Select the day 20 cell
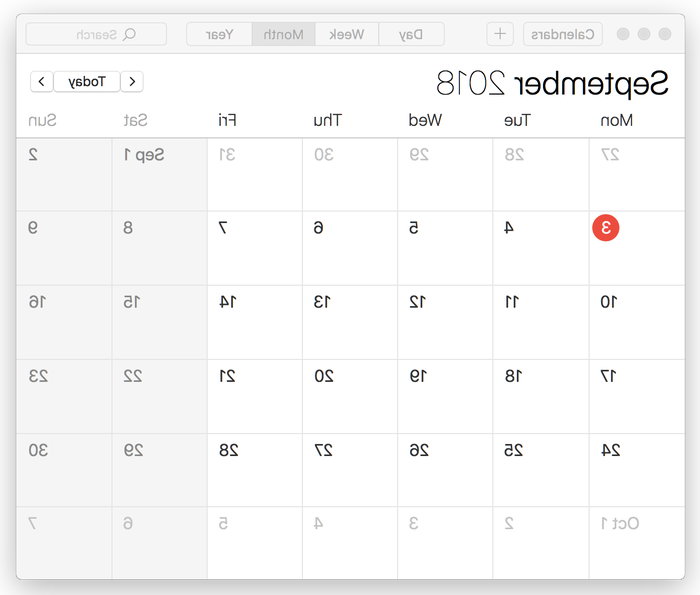The width and height of the screenshot is (700, 595). 350,396
